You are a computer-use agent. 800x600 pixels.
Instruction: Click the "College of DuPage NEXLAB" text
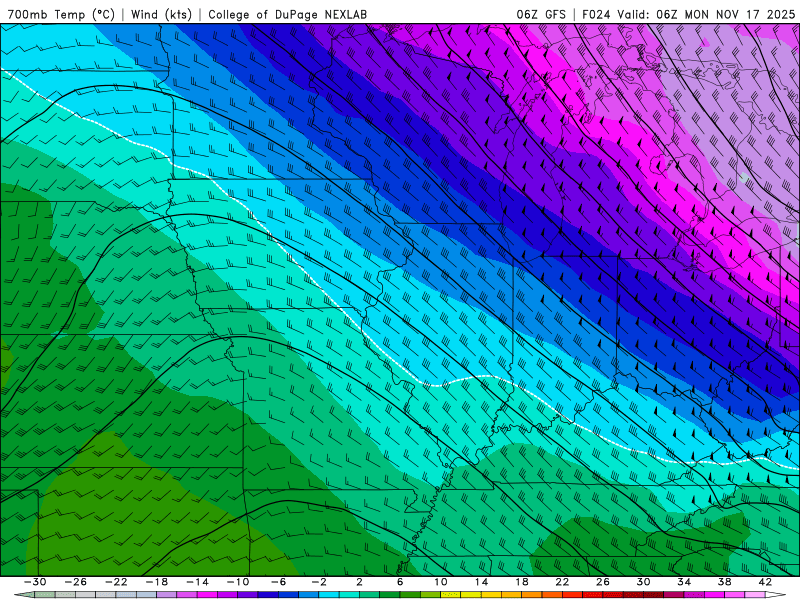[287, 14]
